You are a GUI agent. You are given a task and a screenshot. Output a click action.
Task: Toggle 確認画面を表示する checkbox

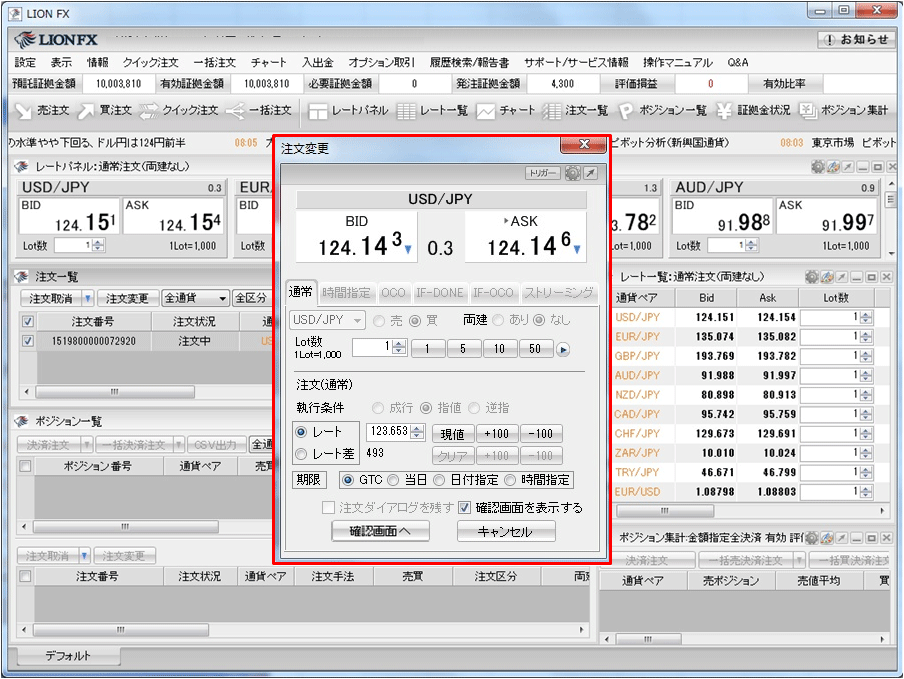pos(465,508)
